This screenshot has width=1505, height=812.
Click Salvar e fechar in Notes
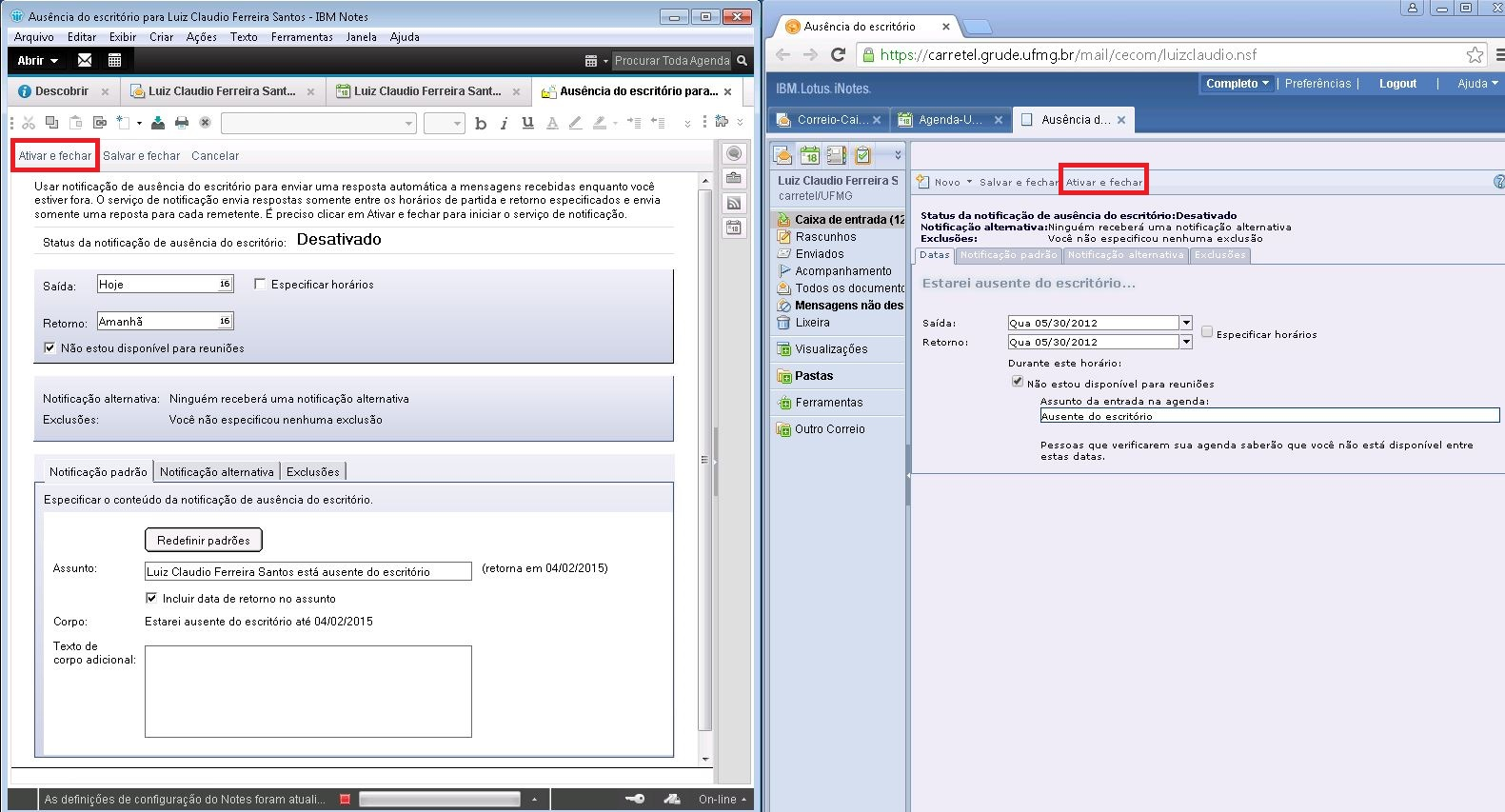tap(142, 155)
